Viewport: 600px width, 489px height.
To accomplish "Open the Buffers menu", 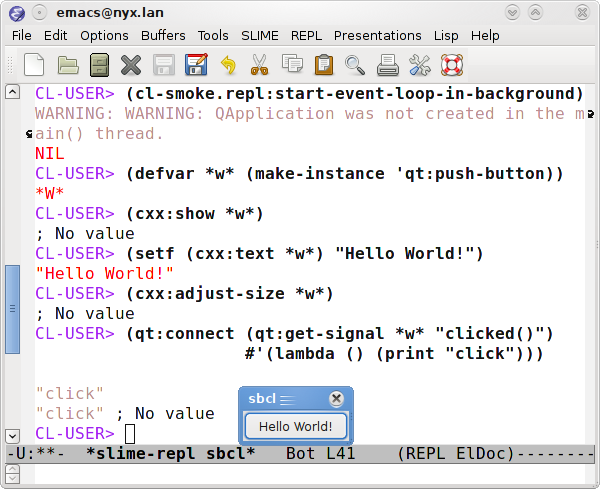I will [x=163, y=35].
